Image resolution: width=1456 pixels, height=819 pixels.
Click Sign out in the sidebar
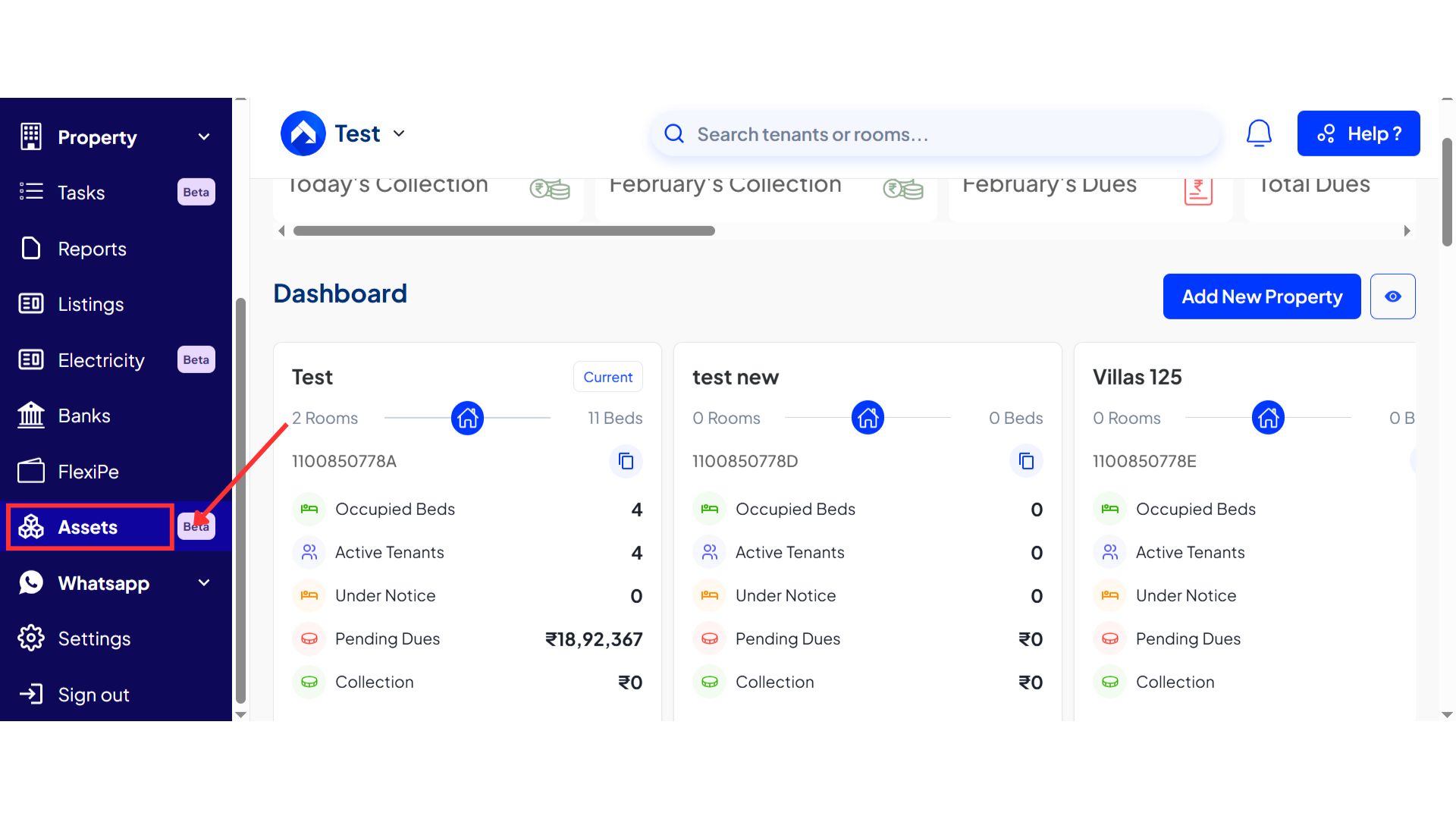click(93, 695)
